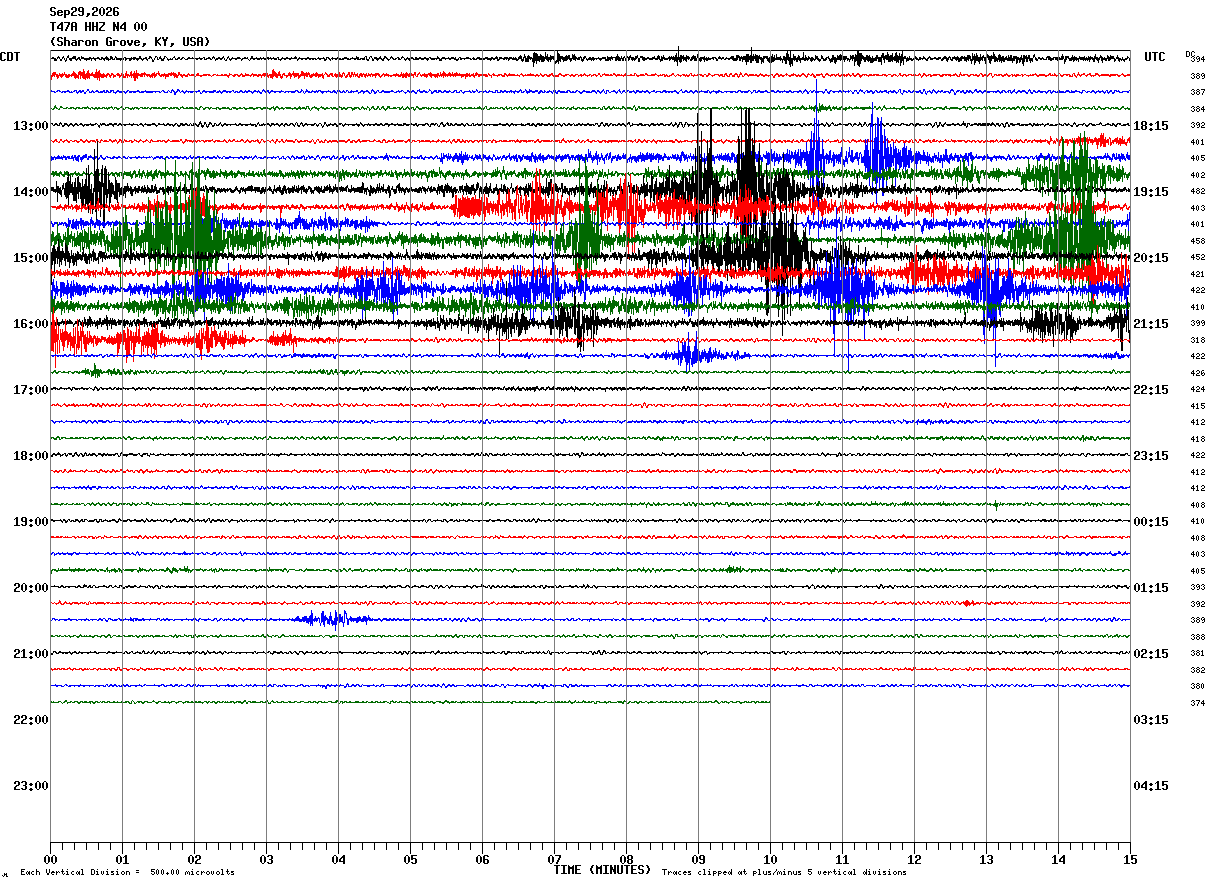This screenshot has height=886, width=1210.
Task: Click the UTC column header
Action: 1155,57
